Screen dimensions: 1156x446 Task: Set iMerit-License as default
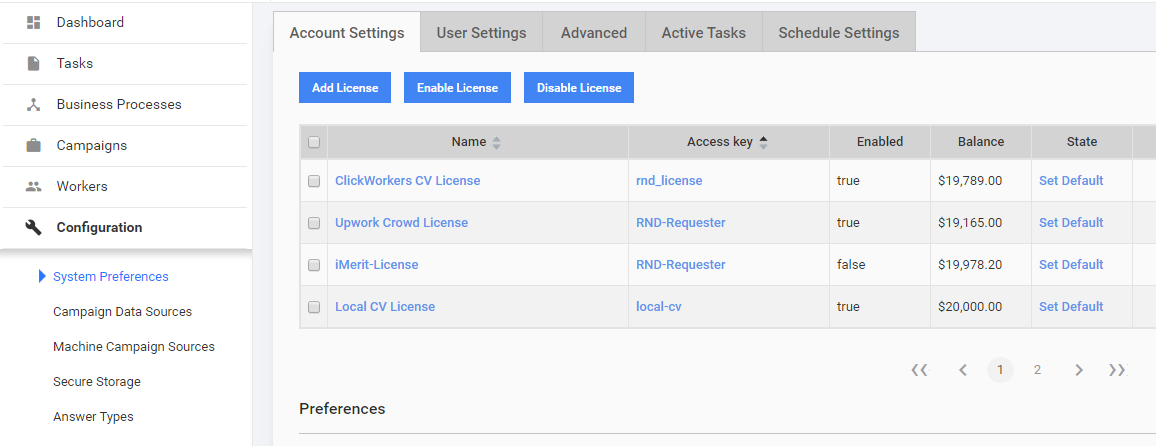click(1071, 265)
